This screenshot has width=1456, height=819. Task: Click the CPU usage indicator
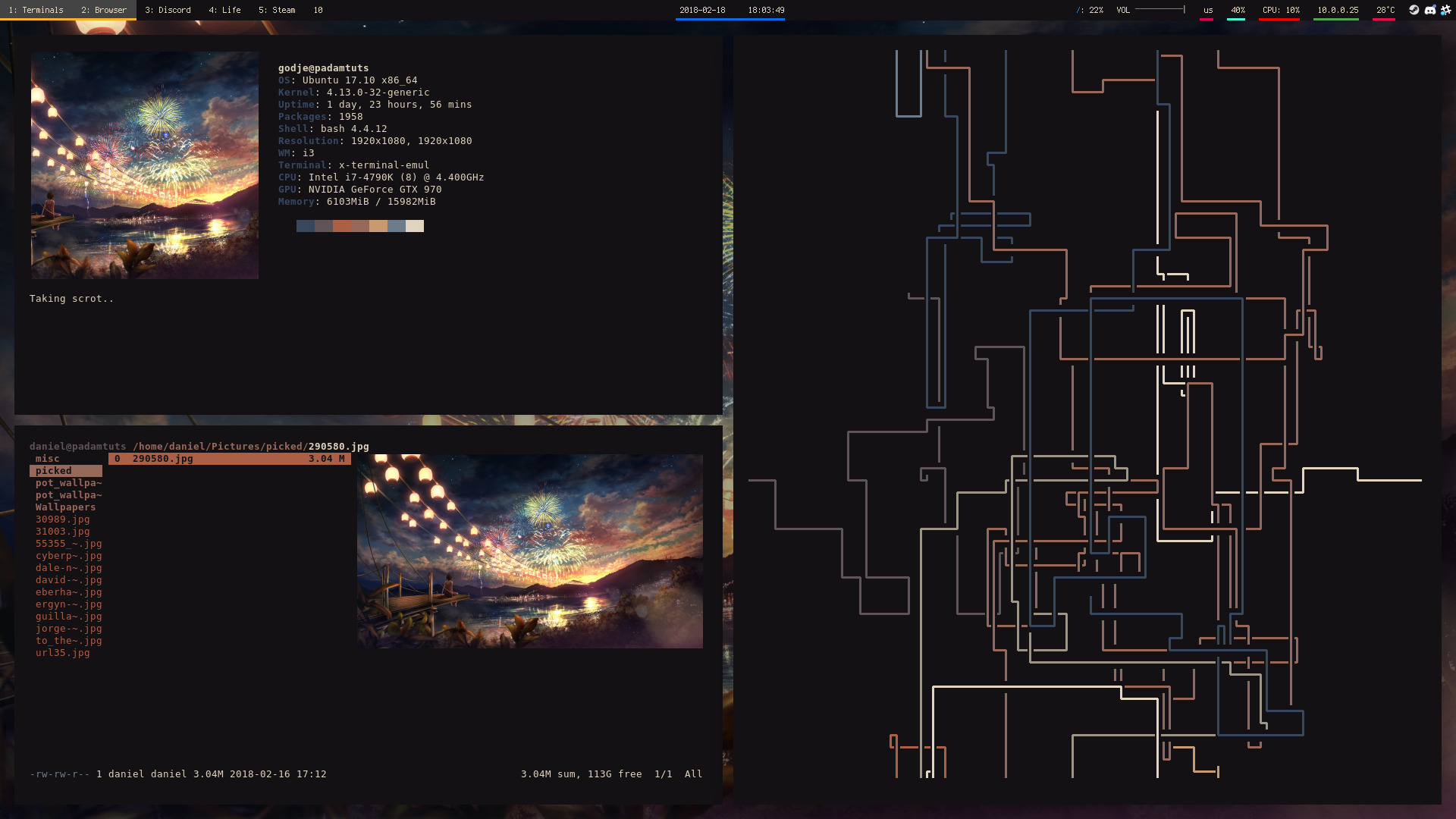(x=1280, y=10)
